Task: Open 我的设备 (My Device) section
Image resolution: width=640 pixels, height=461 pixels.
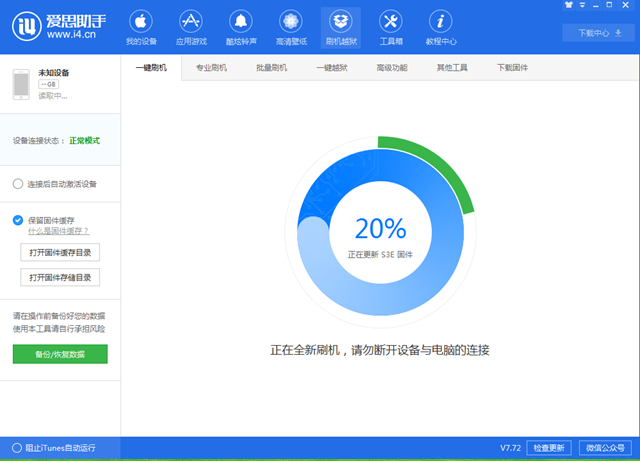Action: [x=141, y=28]
